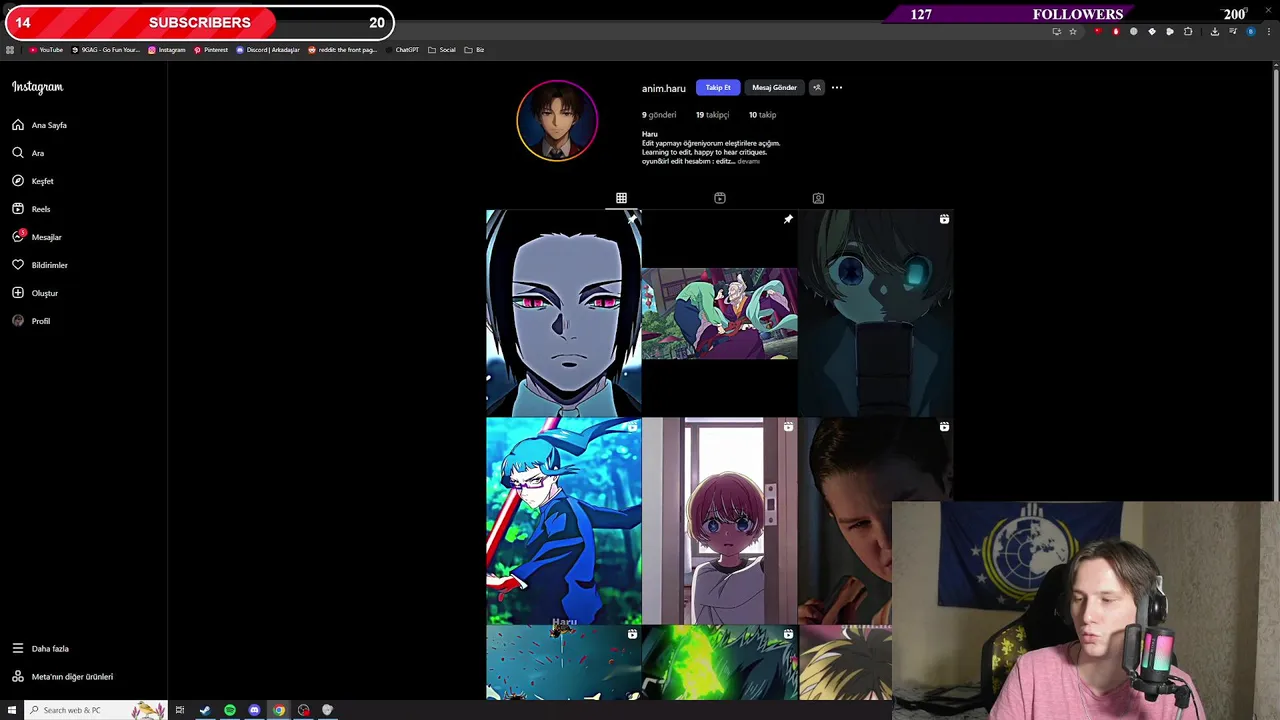Click the suggested-people icon beside Mesaj Gönder
1280x720 pixels.
click(816, 87)
